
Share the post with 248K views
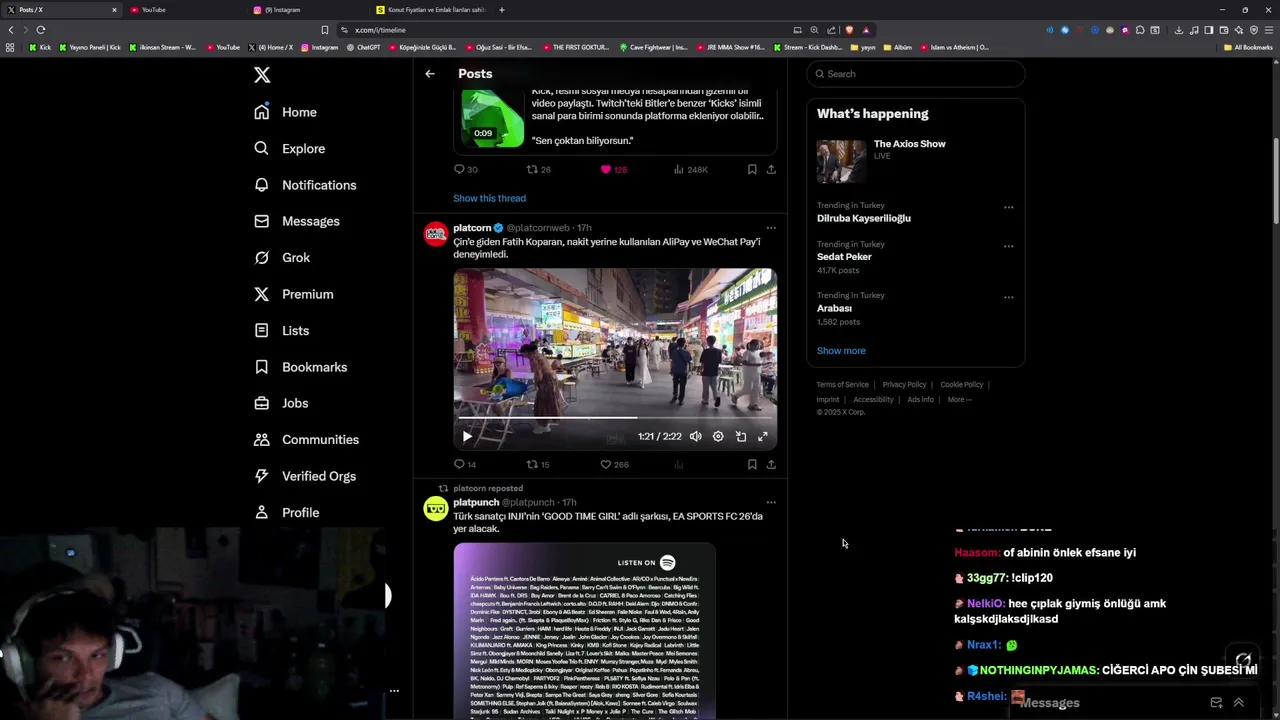[771, 170]
